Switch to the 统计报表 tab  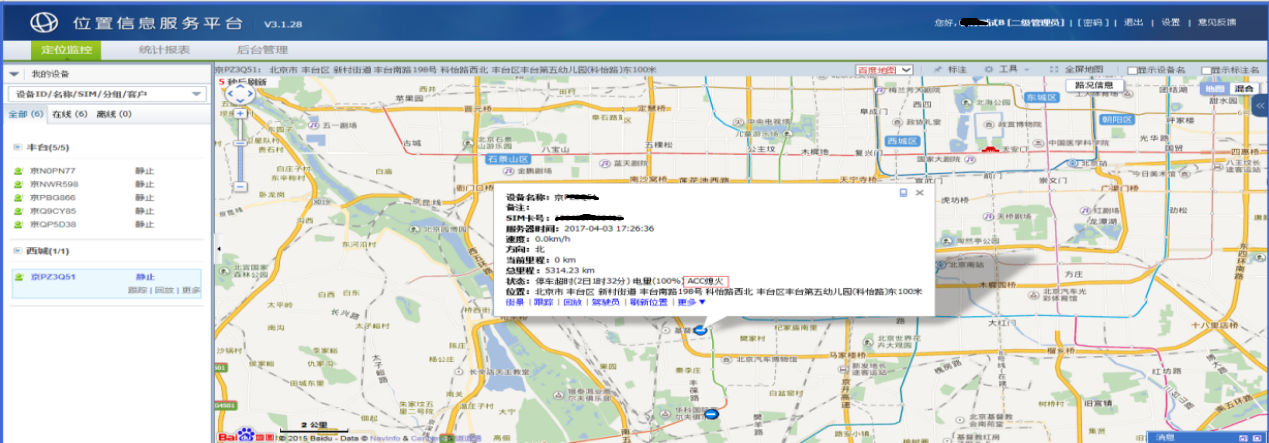pos(164,50)
